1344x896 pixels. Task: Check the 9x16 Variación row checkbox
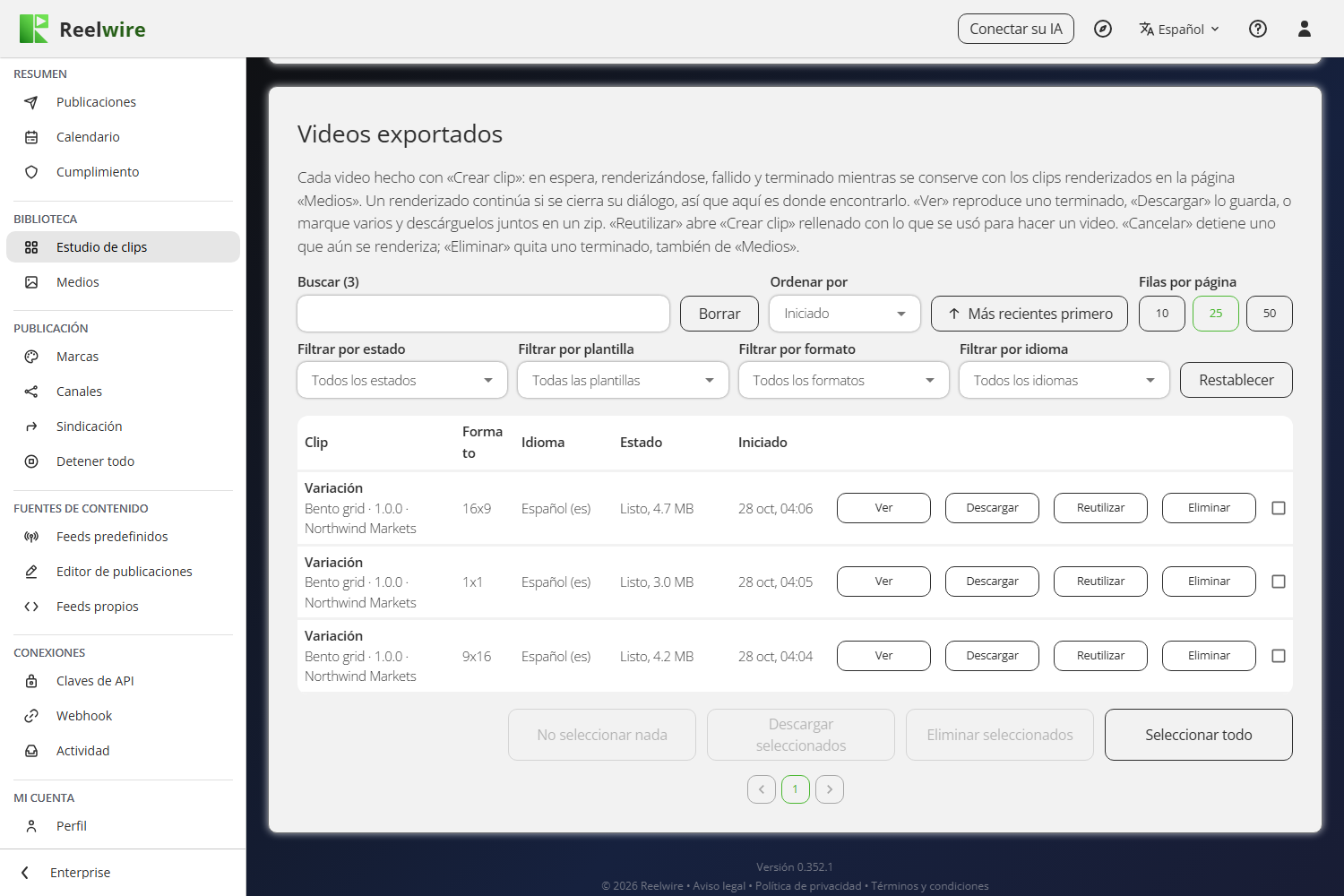[x=1279, y=656]
